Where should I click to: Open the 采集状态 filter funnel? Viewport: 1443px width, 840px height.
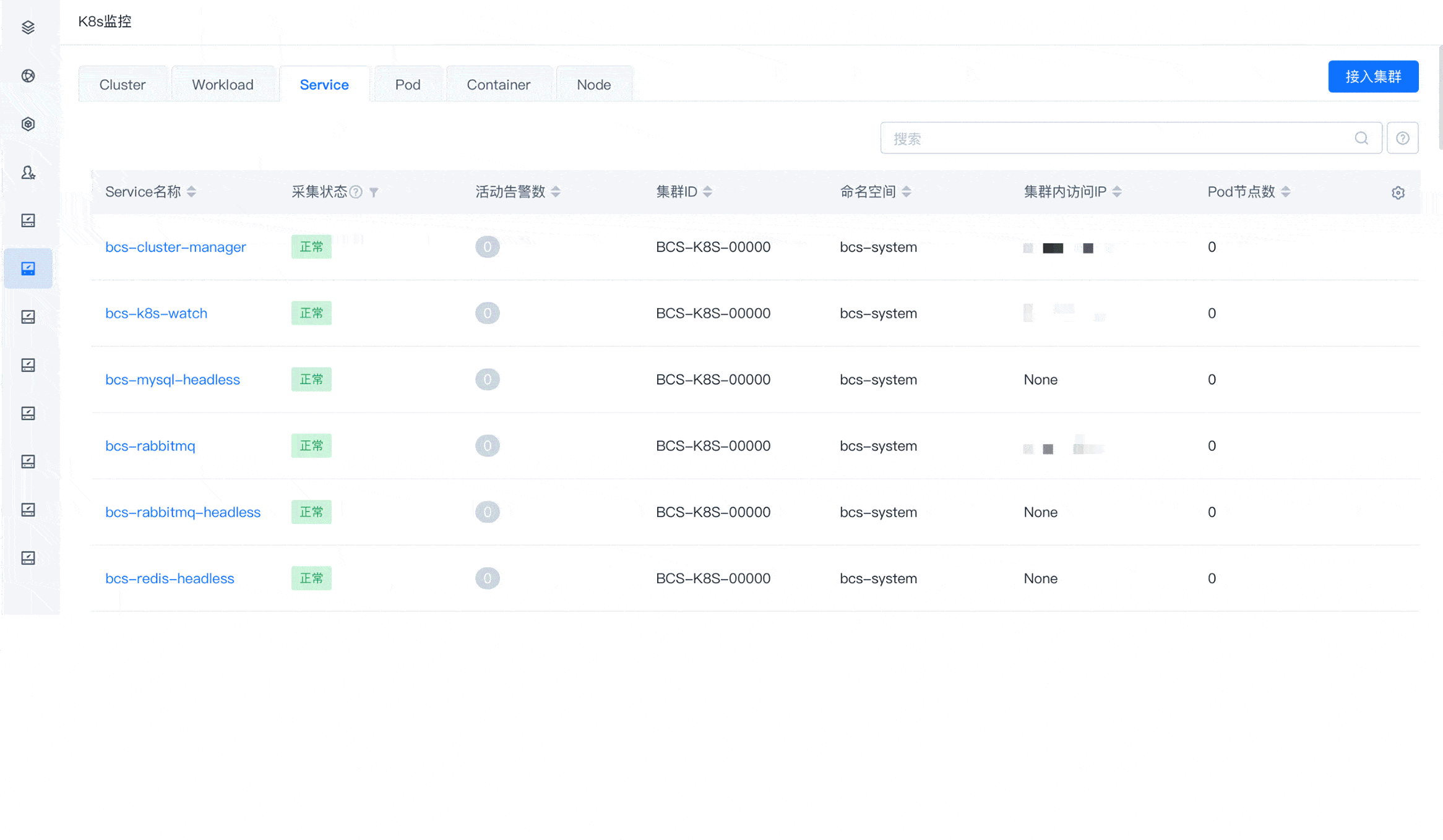click(x=374, y=192)
